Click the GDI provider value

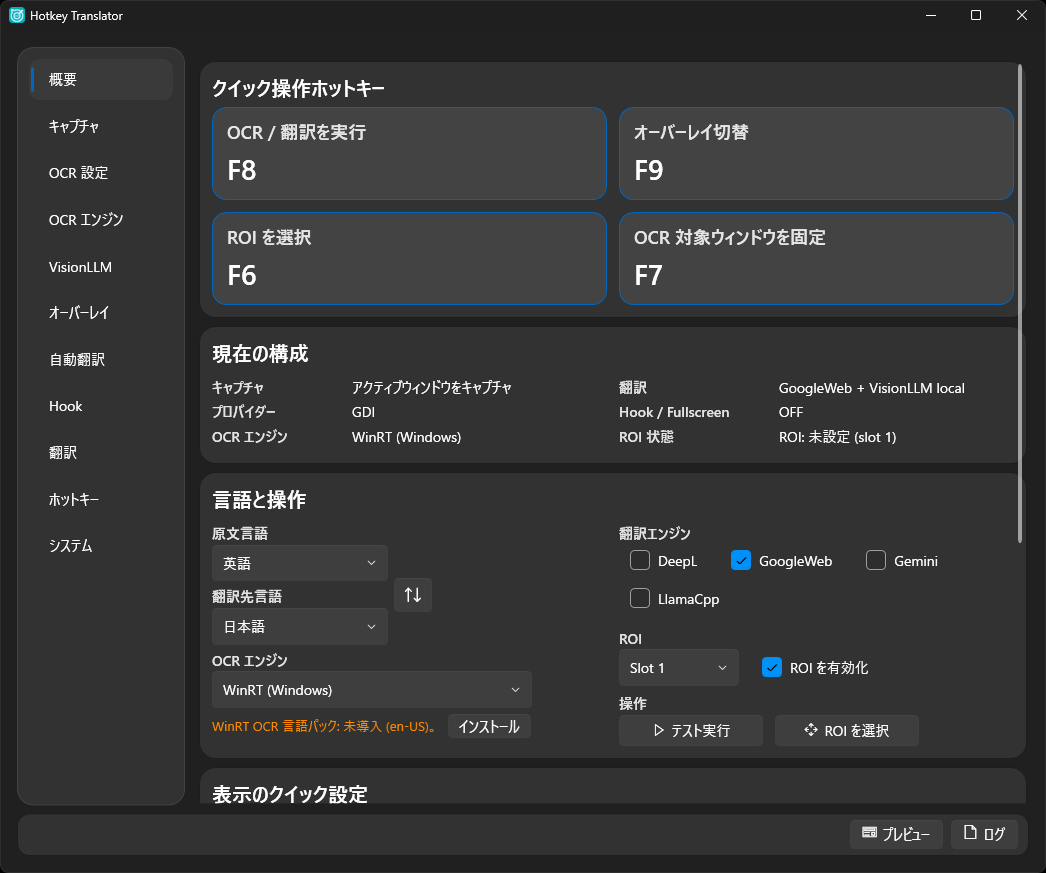coord(363,412)
